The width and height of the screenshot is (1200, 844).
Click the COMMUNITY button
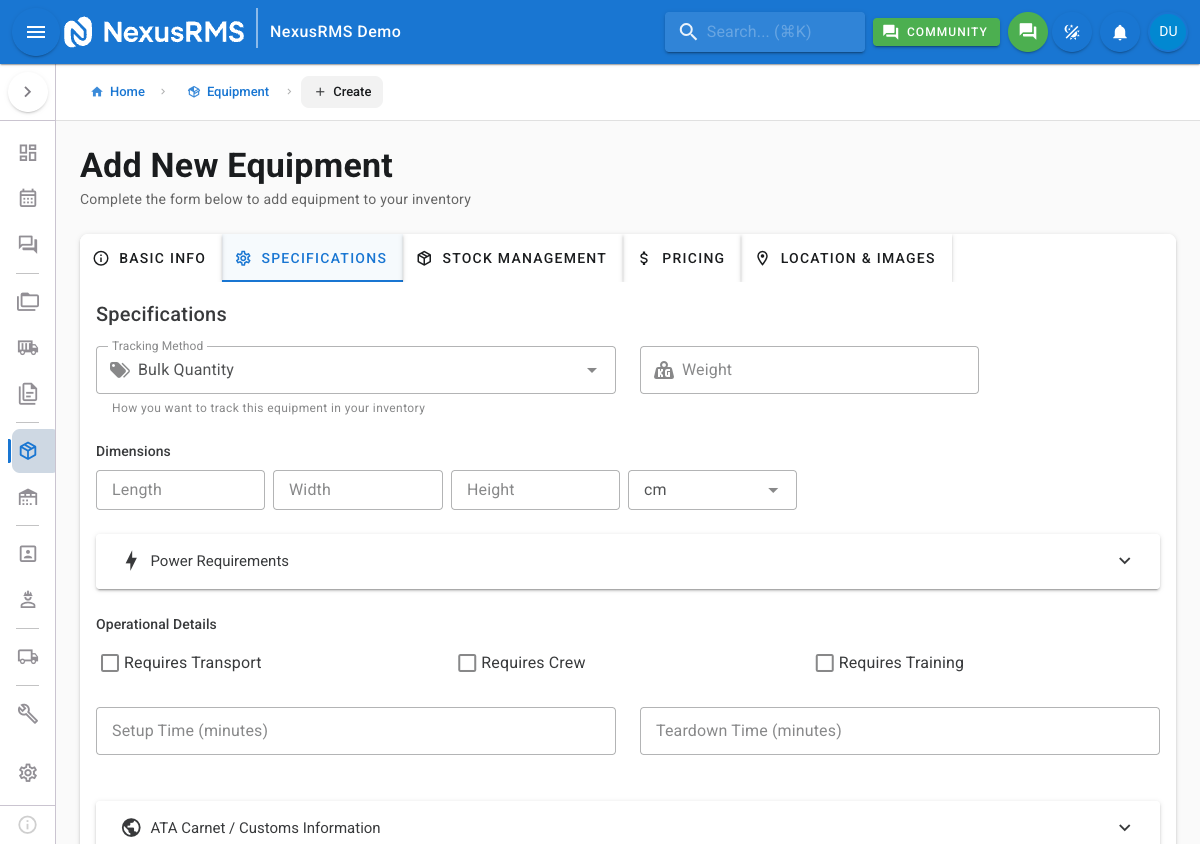tap(936, 31)
